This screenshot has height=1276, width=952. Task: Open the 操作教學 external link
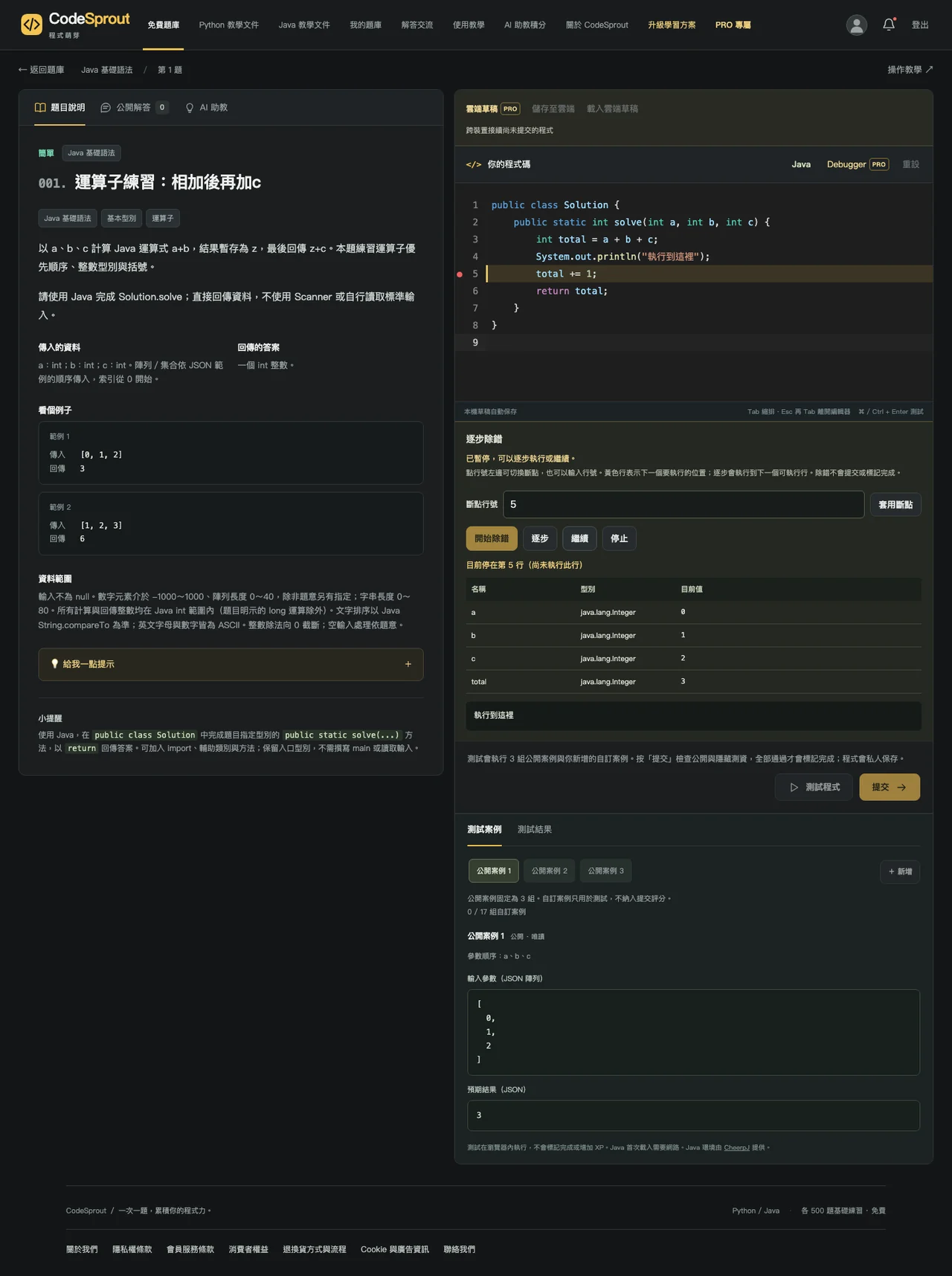point(910,70)
